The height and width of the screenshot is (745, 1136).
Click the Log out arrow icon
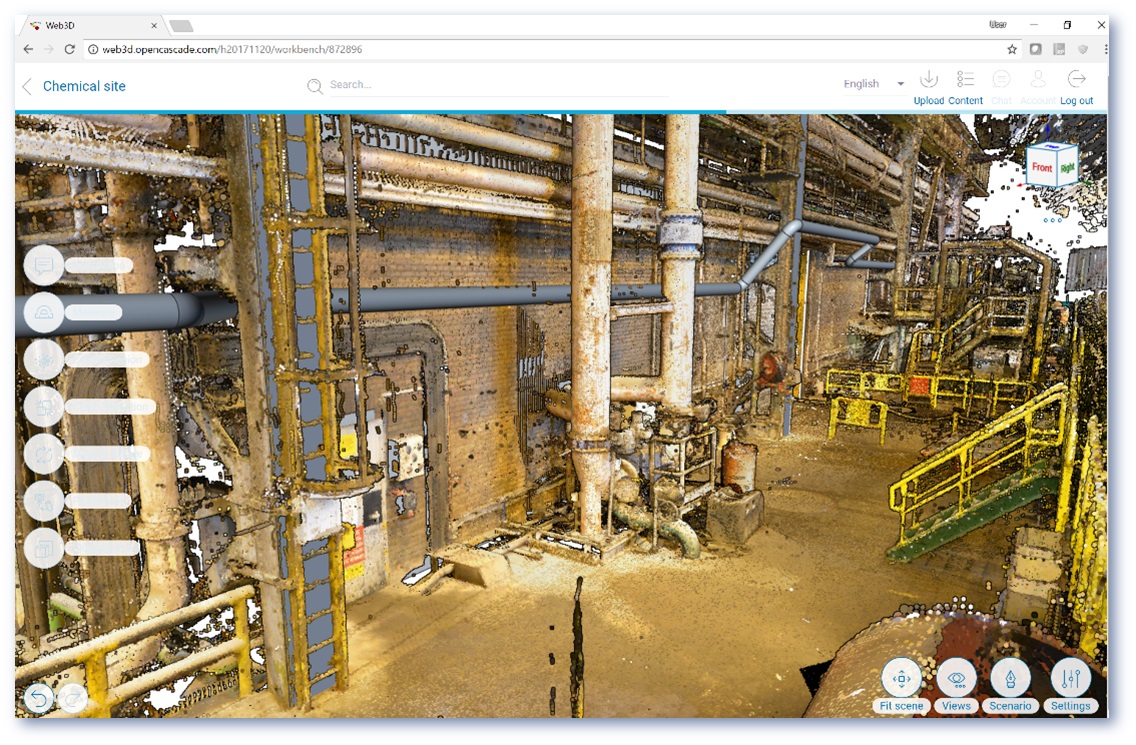coord(1077,79)
